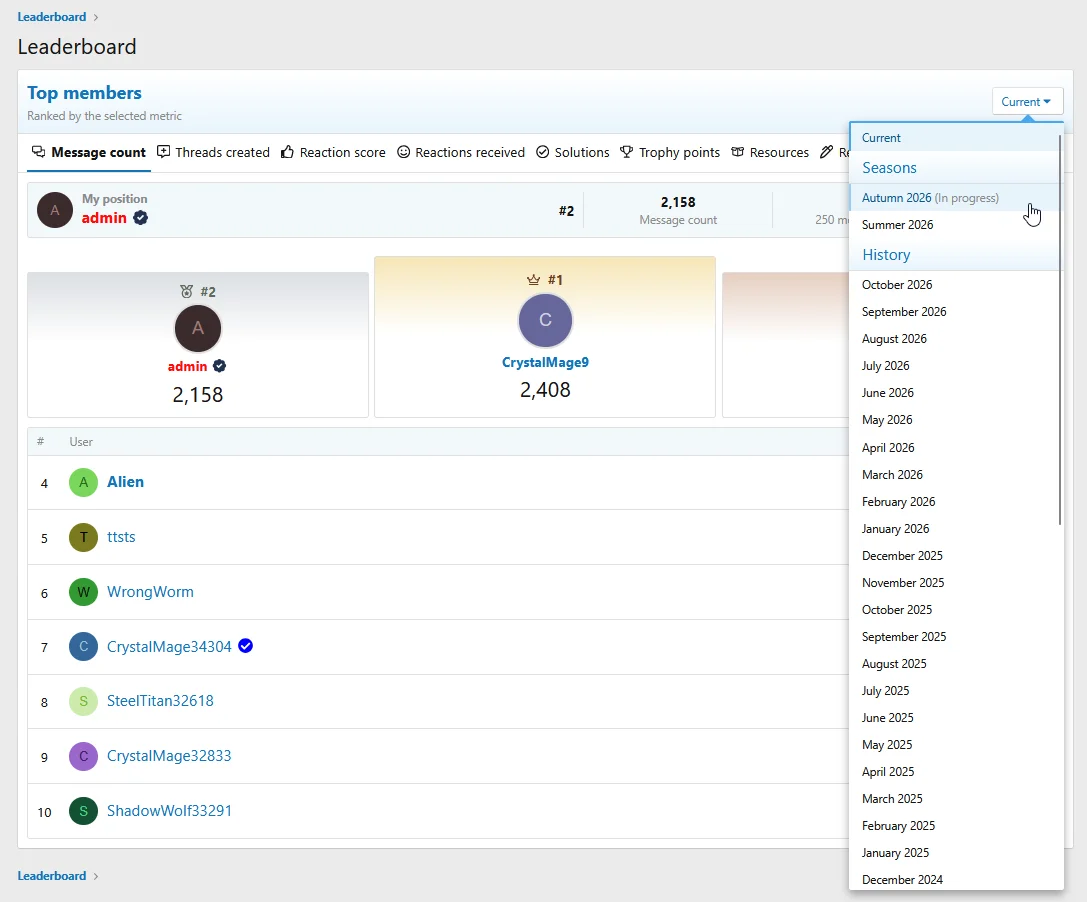Select February 2026 from History
The width and height of the screenshot is (1087, 902).
click(x=956, y=501)
